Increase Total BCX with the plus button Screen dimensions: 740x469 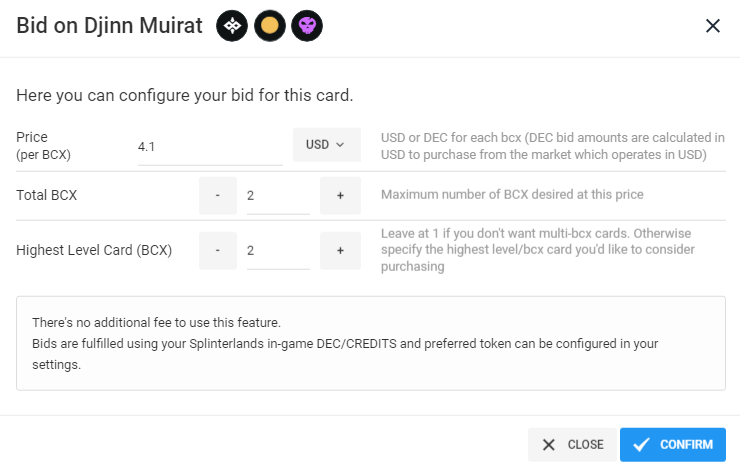click(340, 195)
